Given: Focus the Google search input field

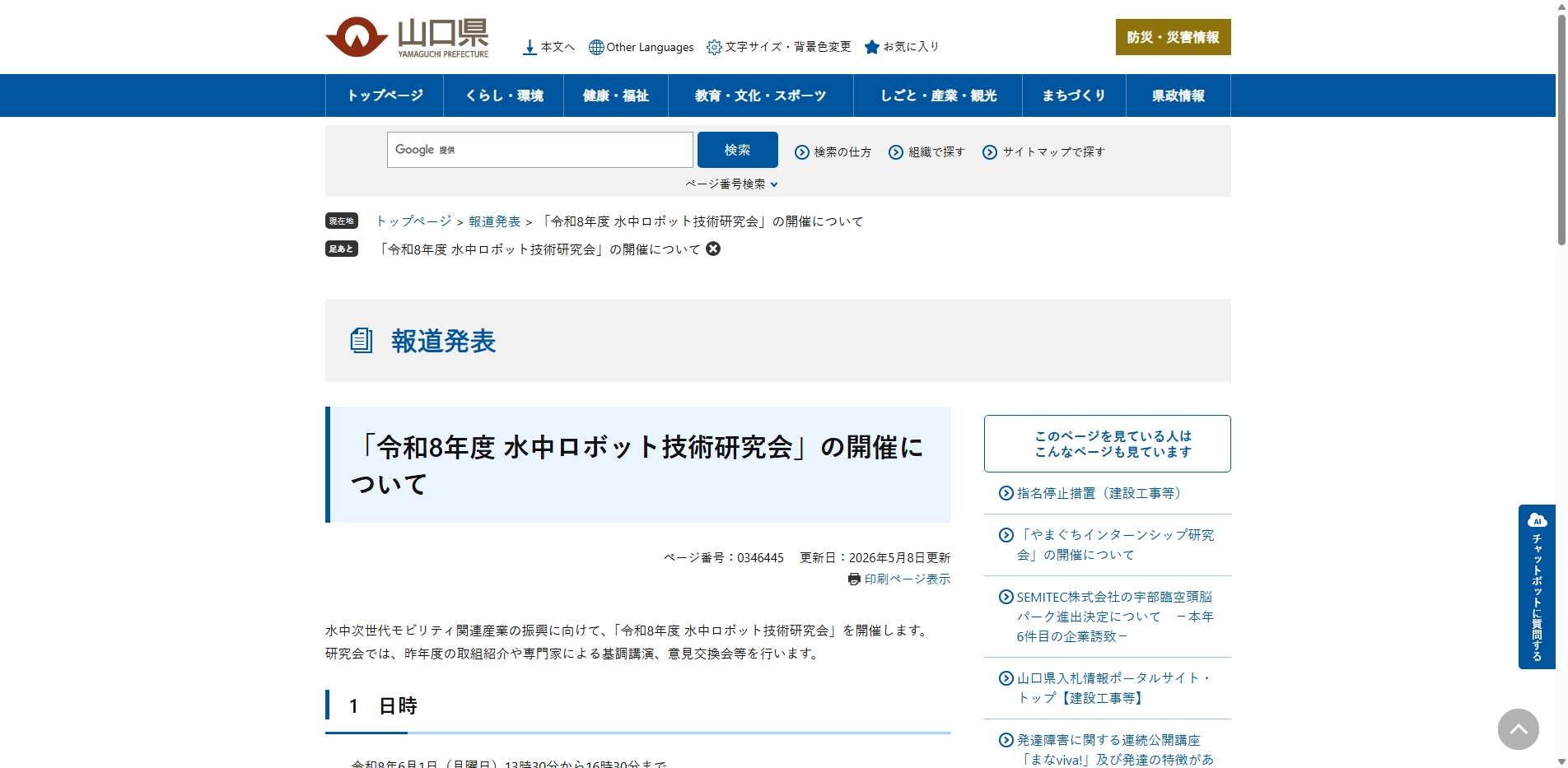Looking at the screenshot, I should [x=540, y=150].
